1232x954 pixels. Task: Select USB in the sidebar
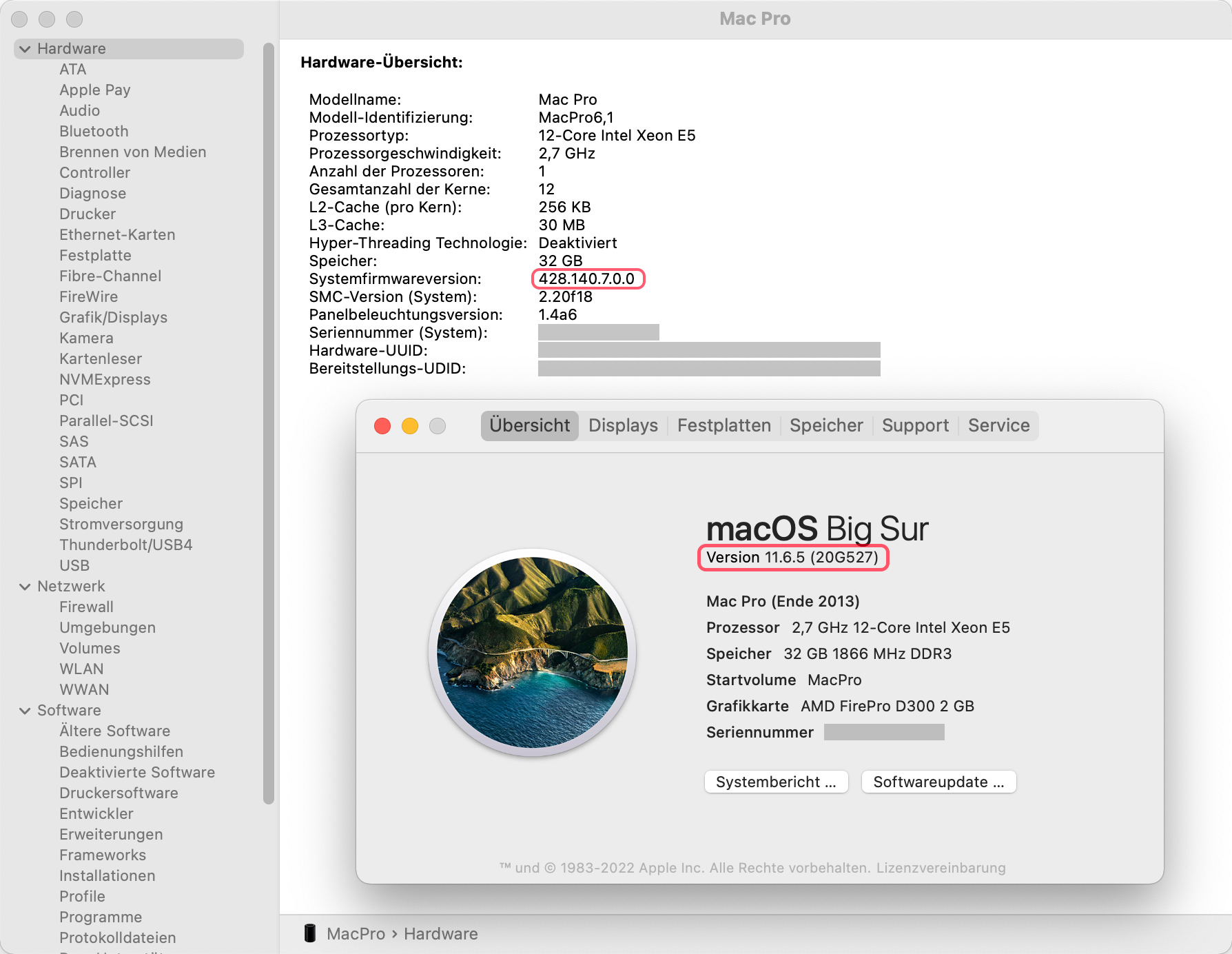point(74,566)
